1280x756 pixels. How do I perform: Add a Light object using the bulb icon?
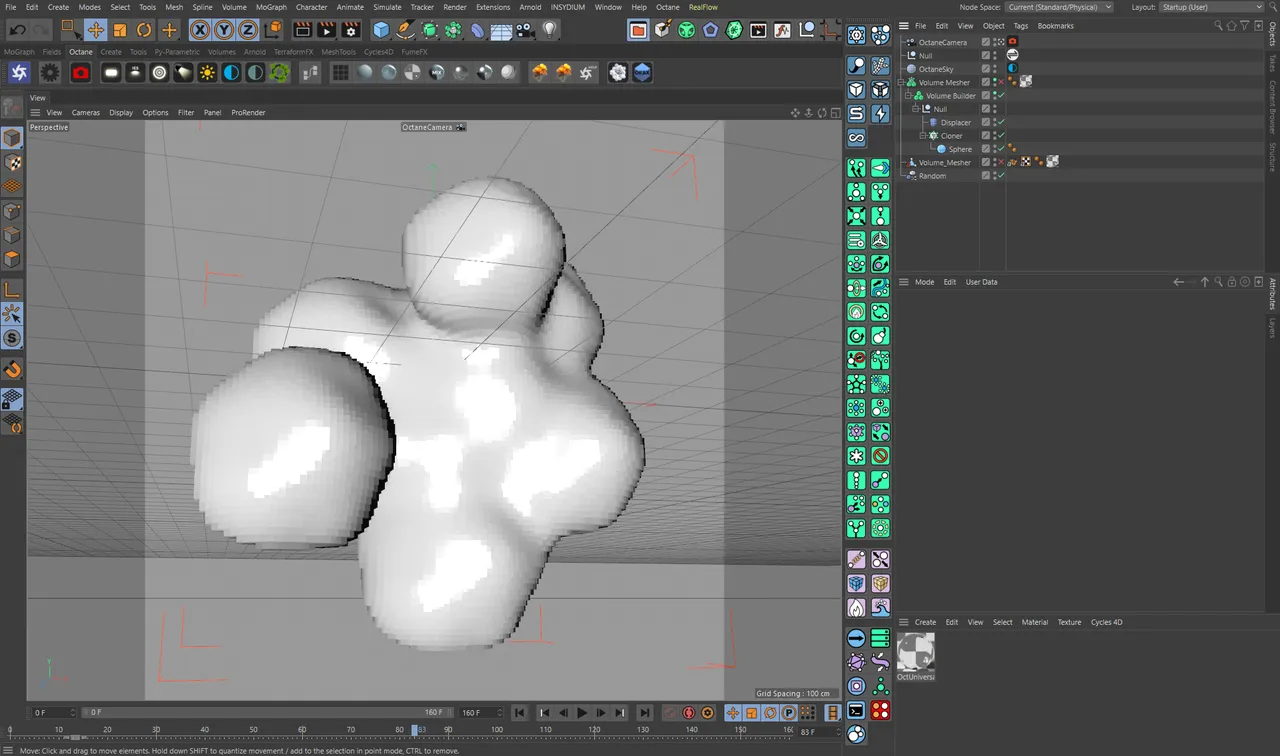coord(549,30)
